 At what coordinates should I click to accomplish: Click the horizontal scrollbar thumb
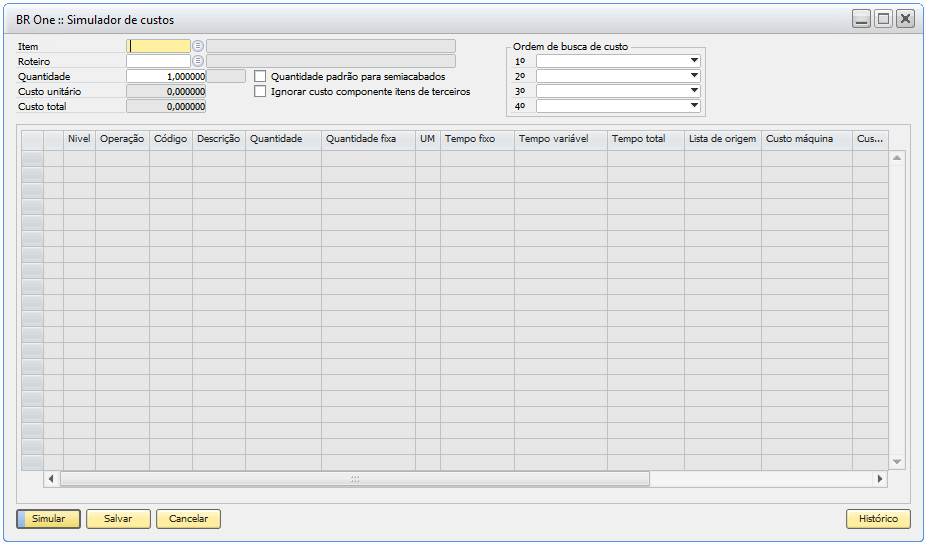pyautogui.click(x=354, y=479)
